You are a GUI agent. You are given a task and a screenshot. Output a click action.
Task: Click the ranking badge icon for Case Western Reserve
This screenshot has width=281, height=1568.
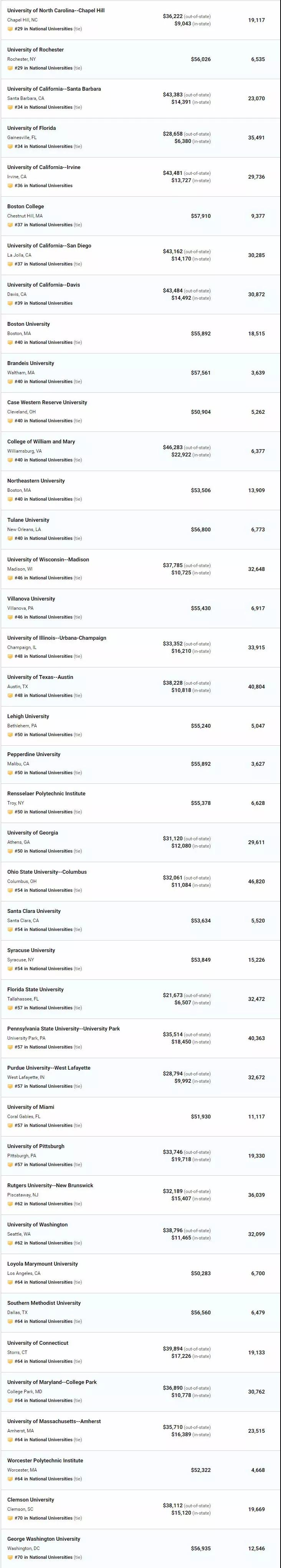click(x=10, y=421)
